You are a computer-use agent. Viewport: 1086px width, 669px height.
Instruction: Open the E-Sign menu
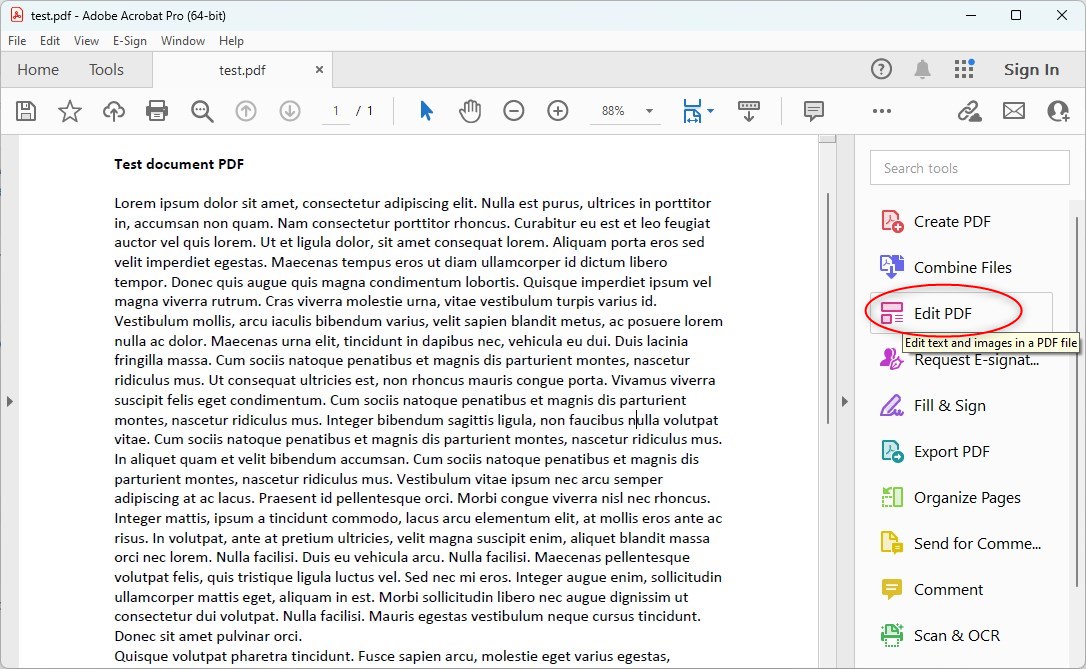(129, 41)
